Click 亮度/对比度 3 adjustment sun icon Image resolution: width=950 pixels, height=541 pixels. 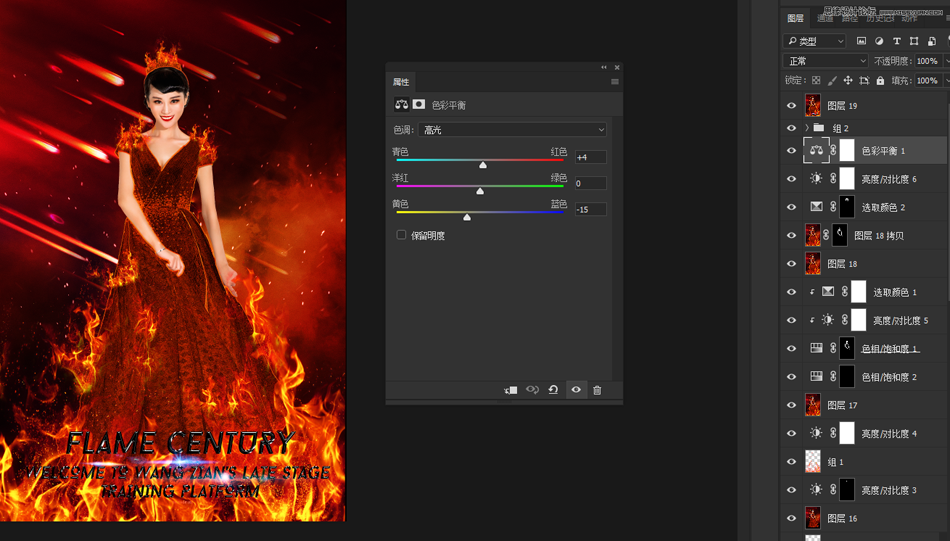point(816,490)
